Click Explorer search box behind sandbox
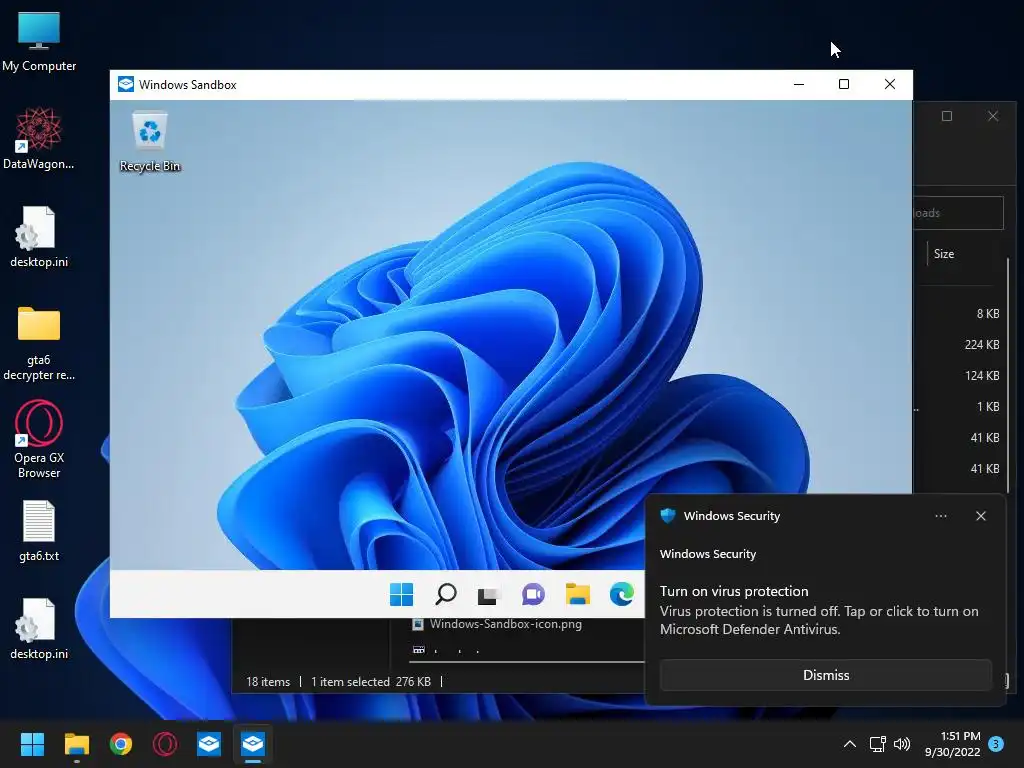The image size is (1024, 768). (x=957, y=213)
